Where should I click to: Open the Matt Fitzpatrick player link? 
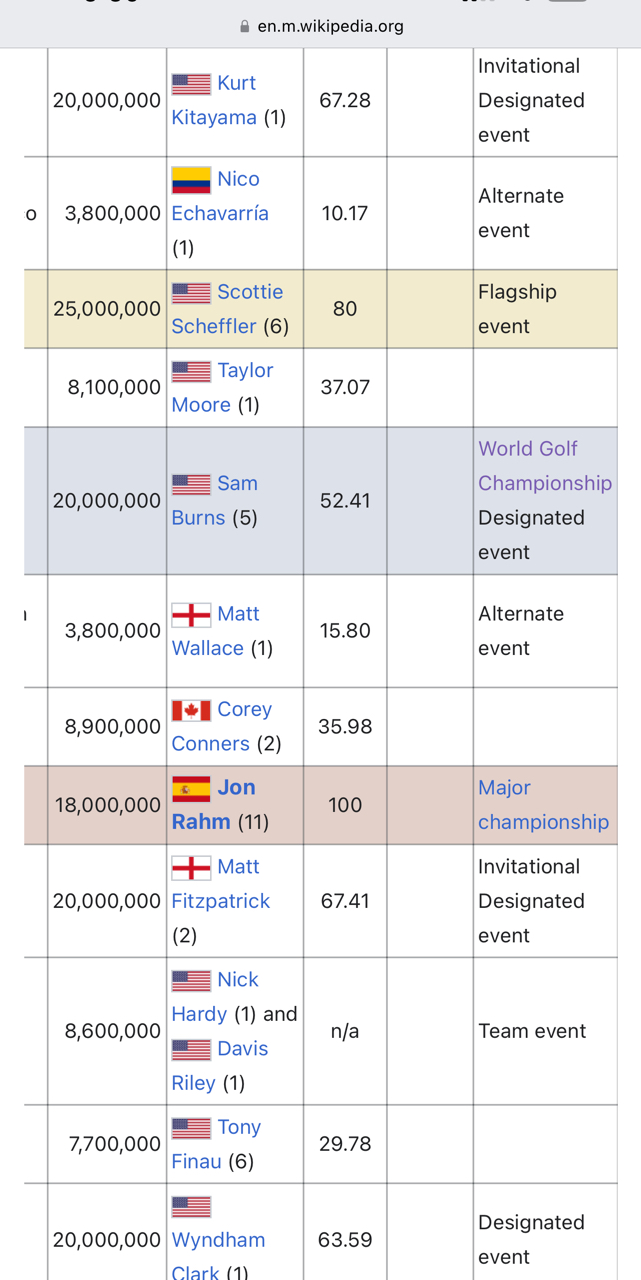pyautogui.click(x=221, y=884)
